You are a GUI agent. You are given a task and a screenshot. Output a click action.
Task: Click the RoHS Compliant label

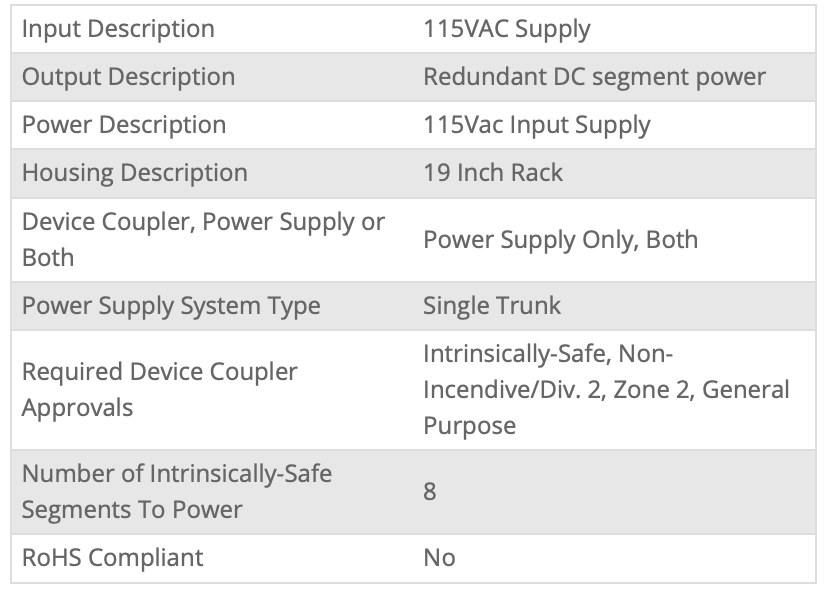point(112,557)
